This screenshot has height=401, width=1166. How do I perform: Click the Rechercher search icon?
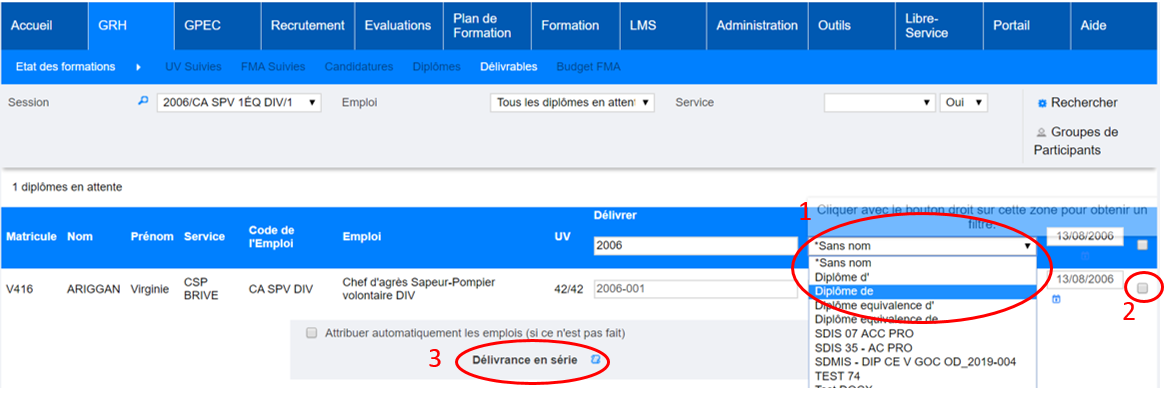click(x=1042, y=103)
